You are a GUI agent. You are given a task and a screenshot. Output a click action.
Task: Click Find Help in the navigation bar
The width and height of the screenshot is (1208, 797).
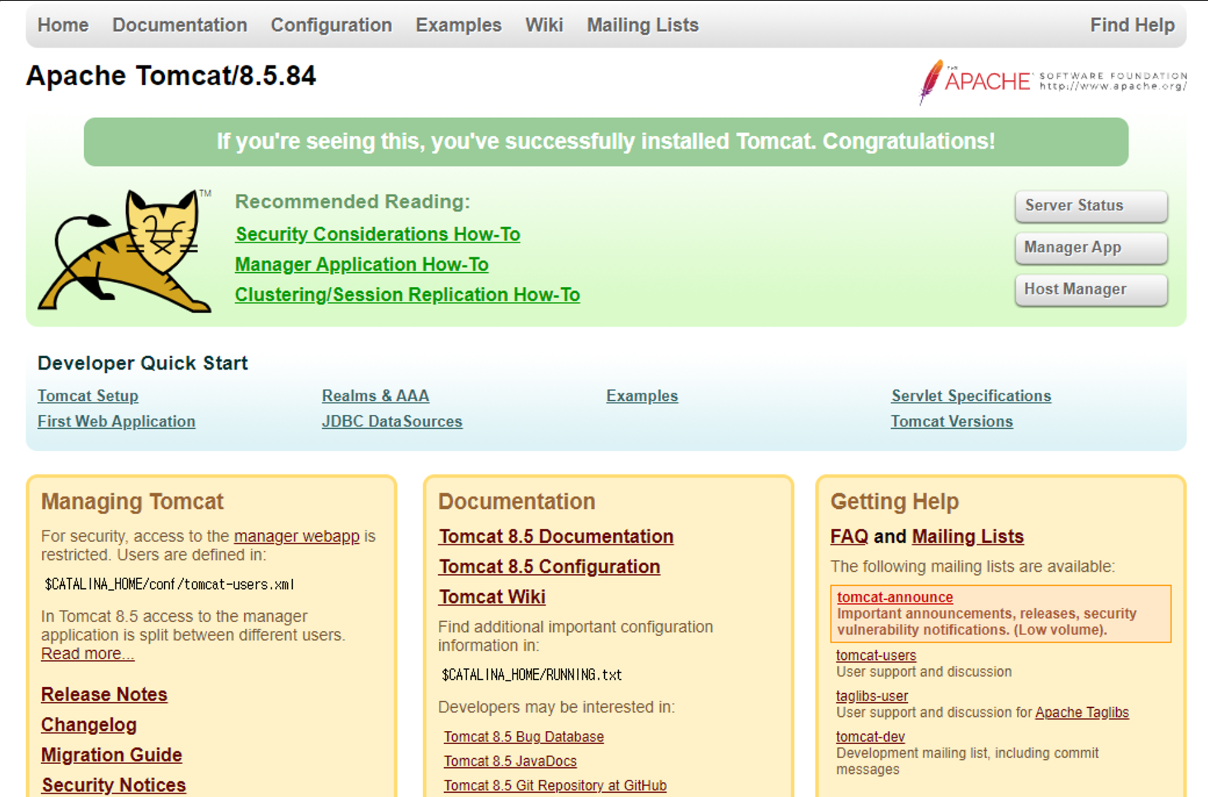click(1132, 25)
